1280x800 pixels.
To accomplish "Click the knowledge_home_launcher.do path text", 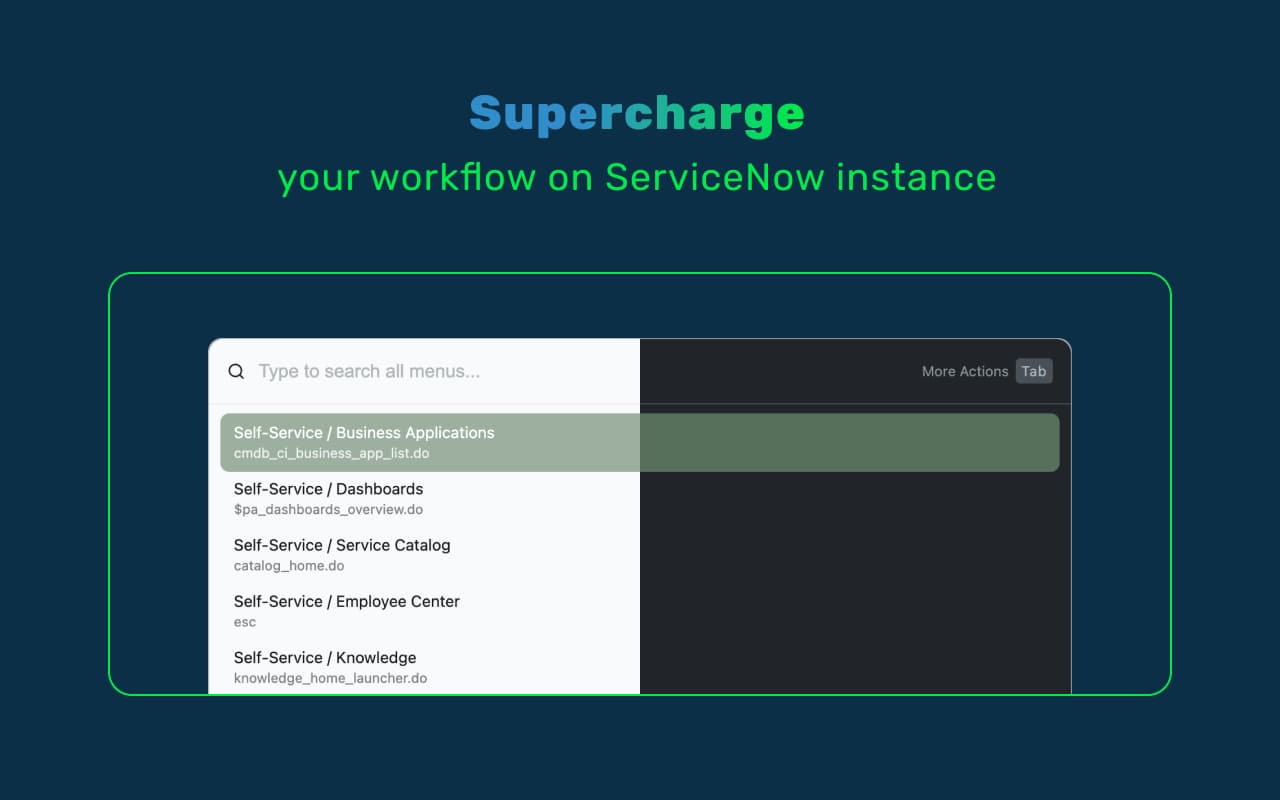I will point(330,678).
